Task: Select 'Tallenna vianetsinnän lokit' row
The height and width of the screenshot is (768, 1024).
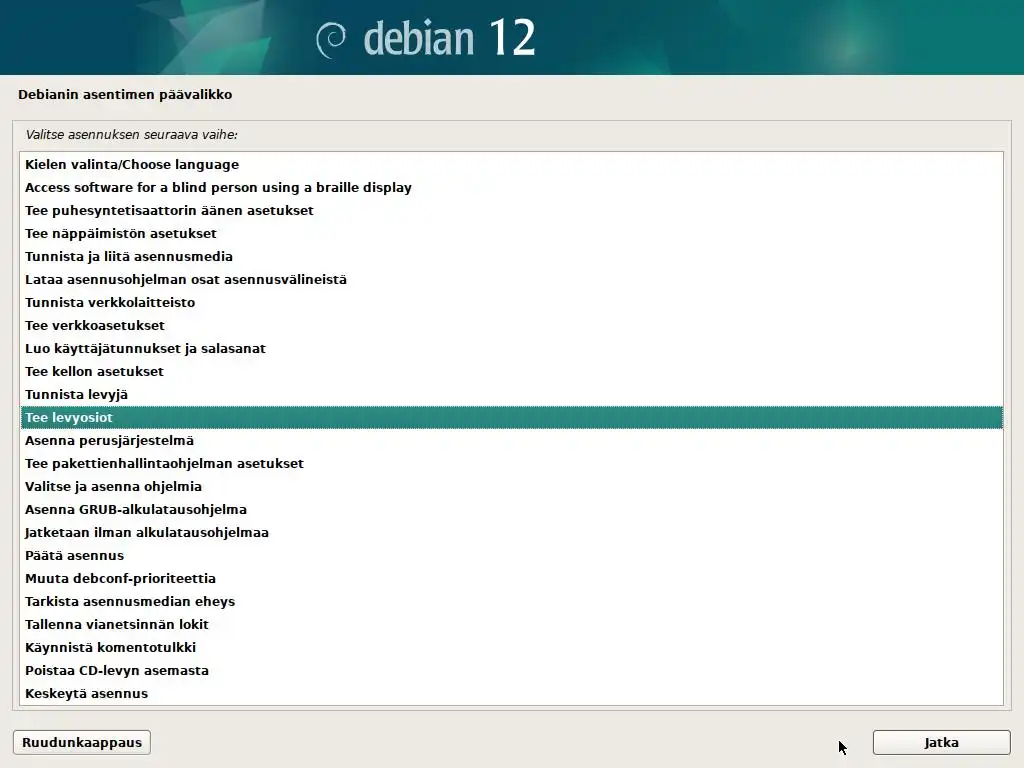Action: (512, 624)
